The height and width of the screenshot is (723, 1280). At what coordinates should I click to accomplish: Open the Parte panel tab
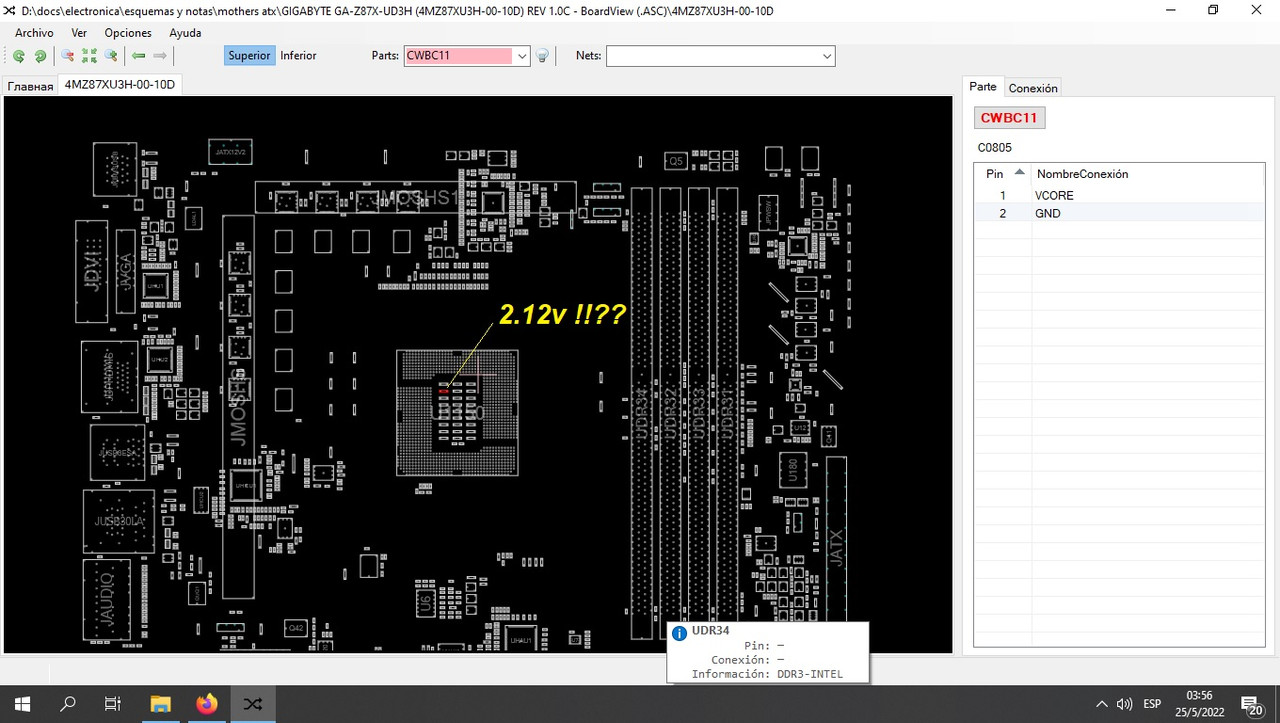983,87
